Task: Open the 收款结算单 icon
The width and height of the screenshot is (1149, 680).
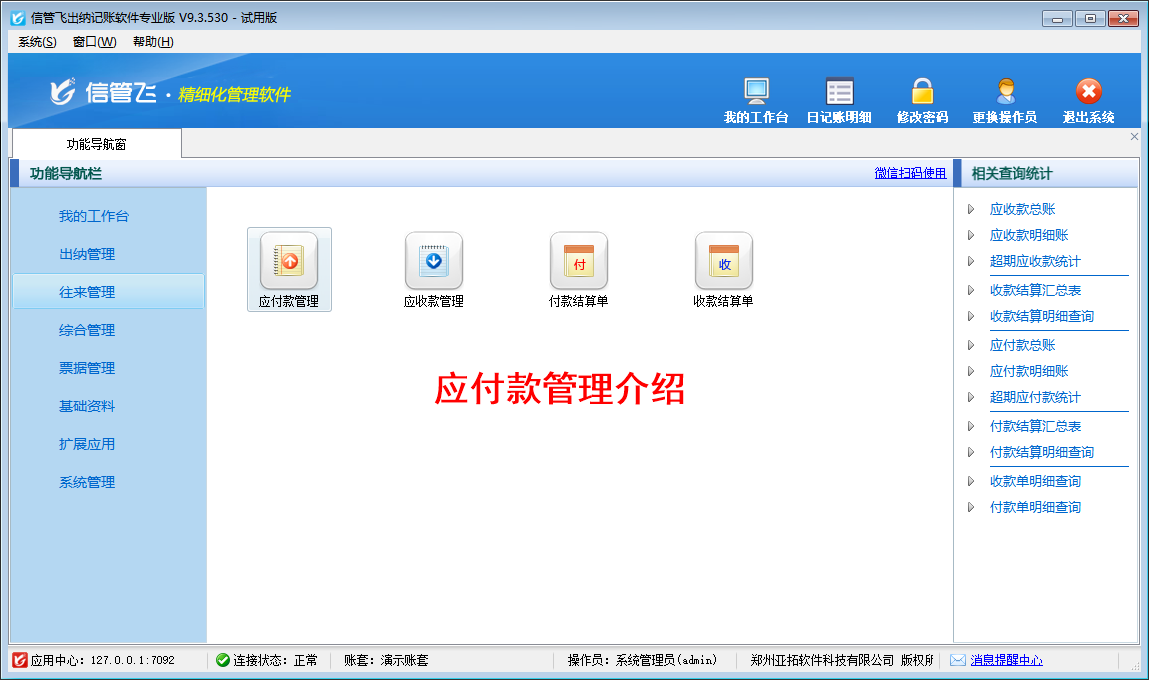Action: coord(723,262)
